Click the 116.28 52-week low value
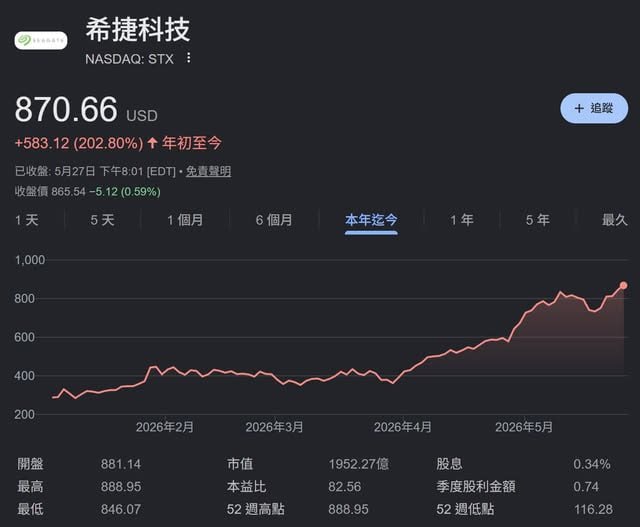 pos(593,509)
